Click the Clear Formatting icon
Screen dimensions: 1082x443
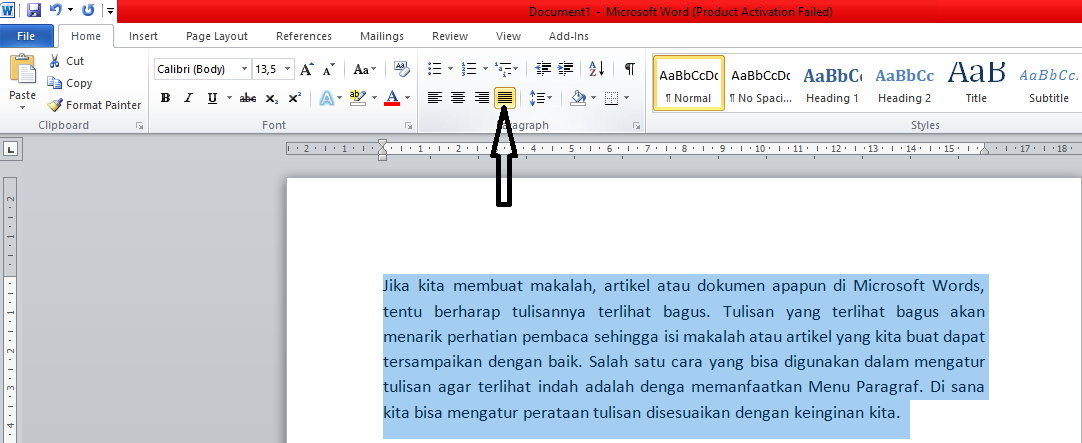402,68
